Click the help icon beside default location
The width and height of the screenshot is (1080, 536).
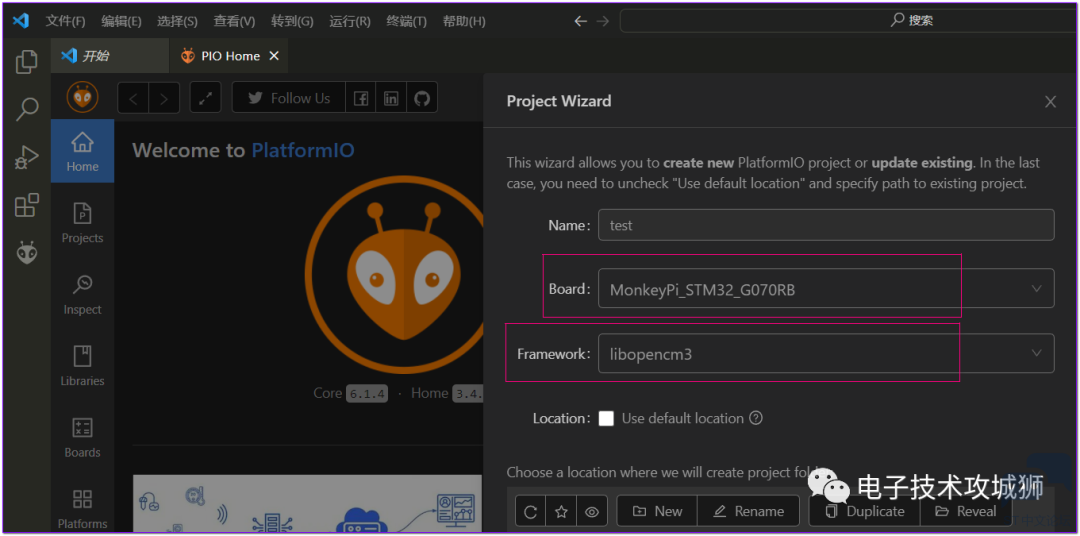[756, 418]
